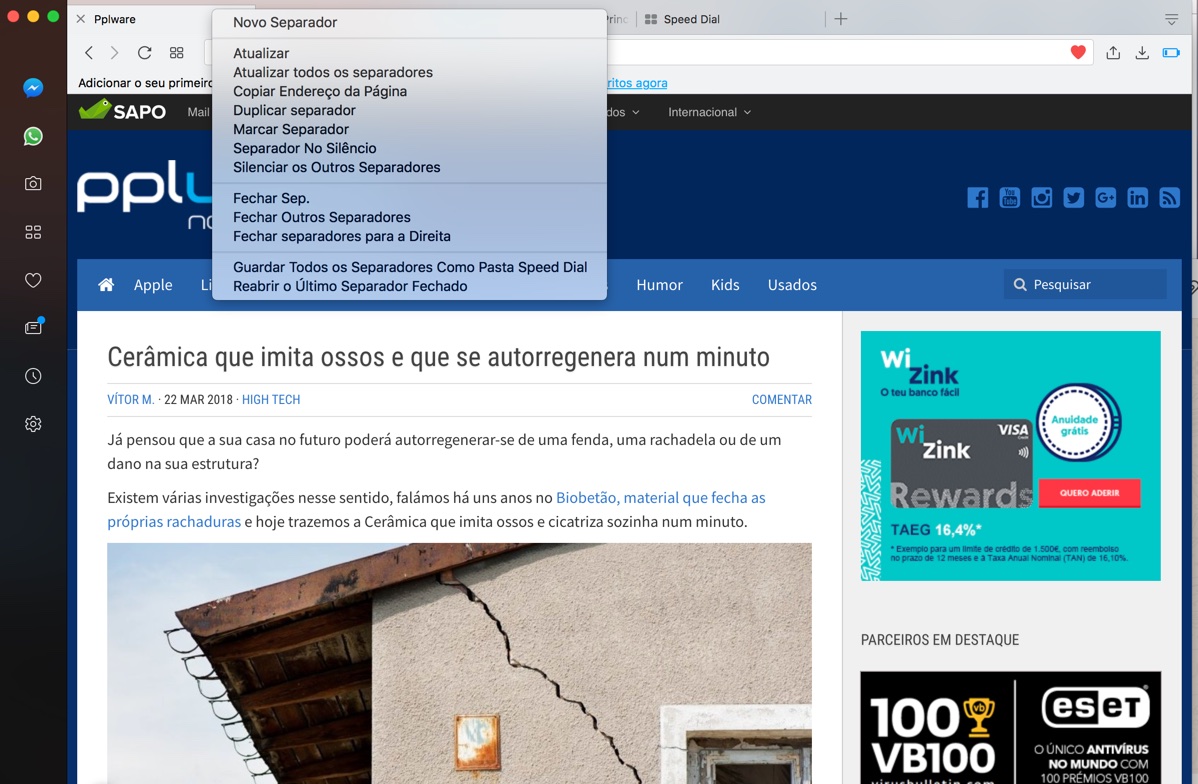Click inside the Pesquisar search field
Viewport: 1198px width, 784px height.
pos(1085,284)
